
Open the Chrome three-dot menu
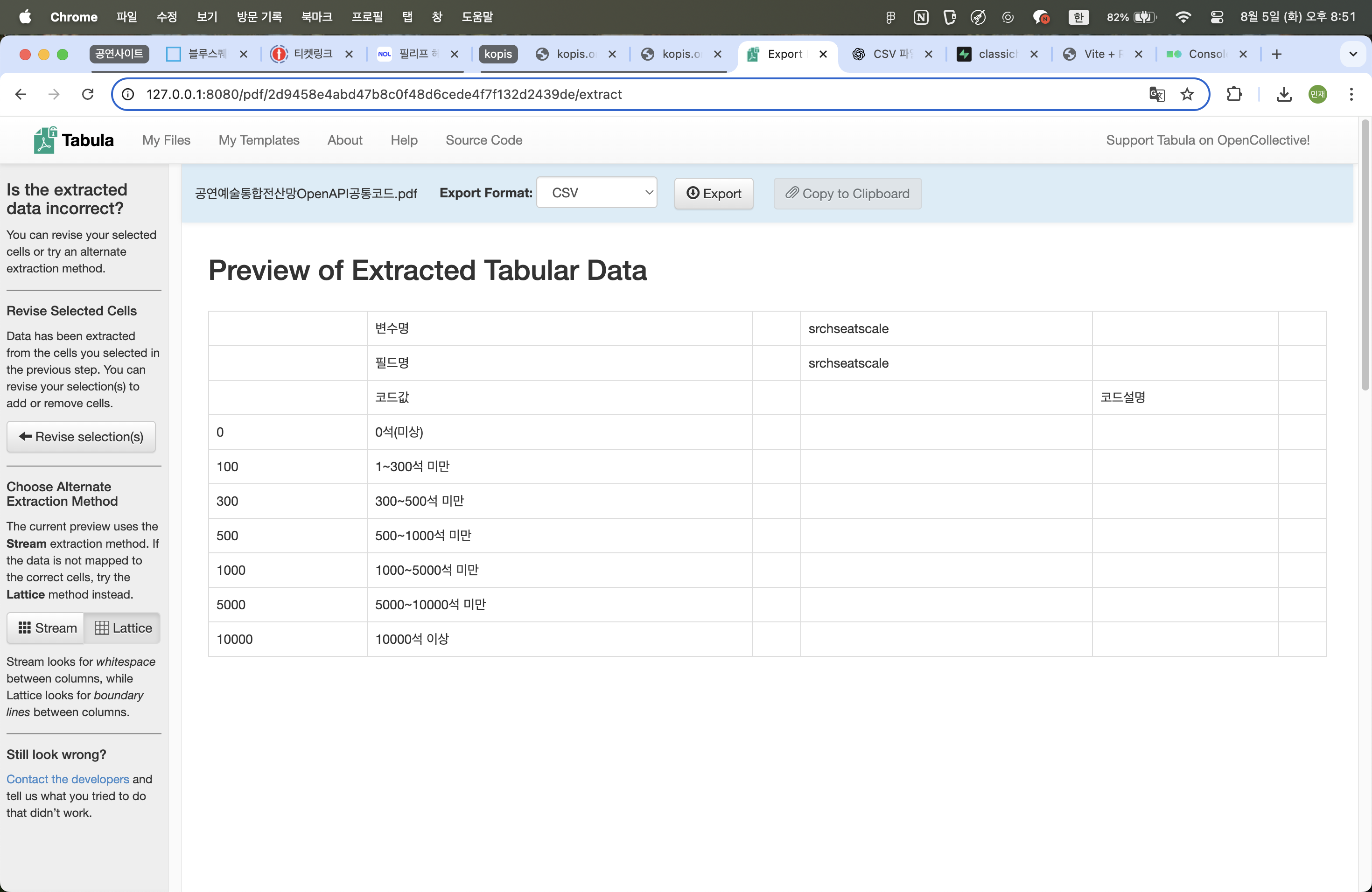coord(1351,94)
